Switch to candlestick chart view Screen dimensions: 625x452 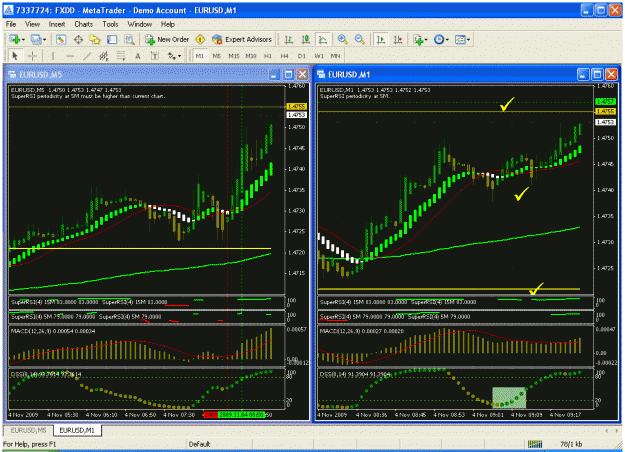pos(306,39)
